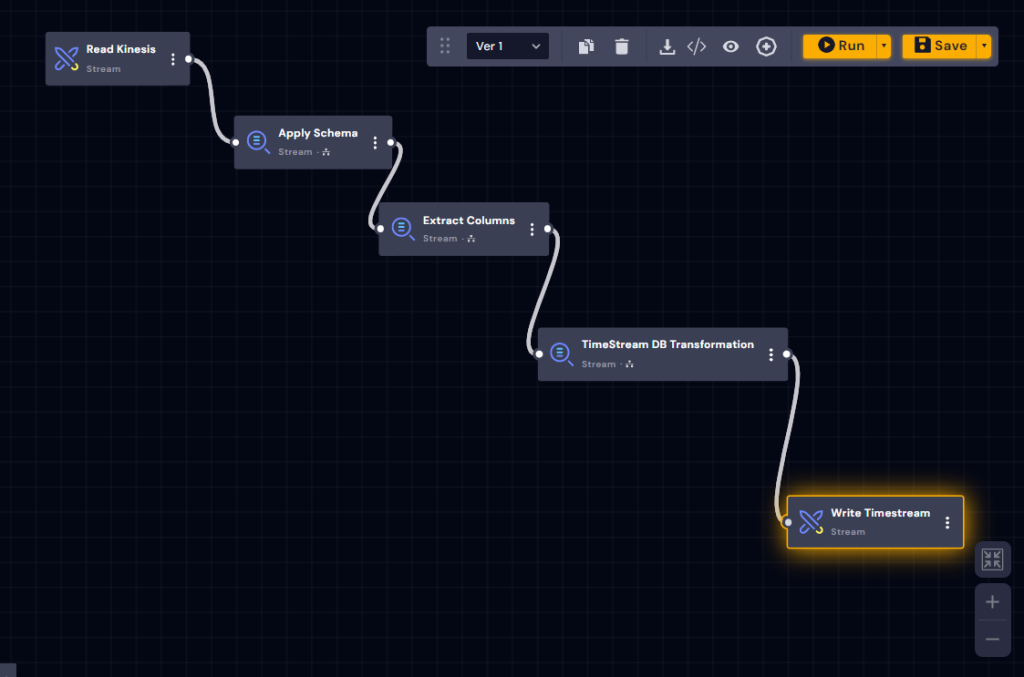Click the drag handle dots on the toolbar
The height and width of the screenshot is (677, 1024).
[444, 46]
